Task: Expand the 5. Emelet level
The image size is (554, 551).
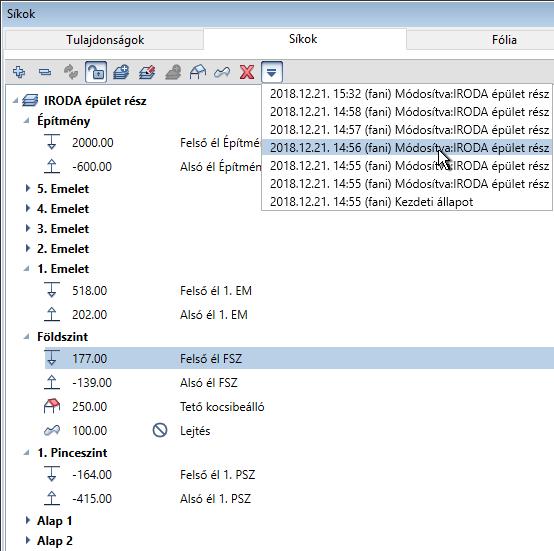Action: tap(28, 189)
